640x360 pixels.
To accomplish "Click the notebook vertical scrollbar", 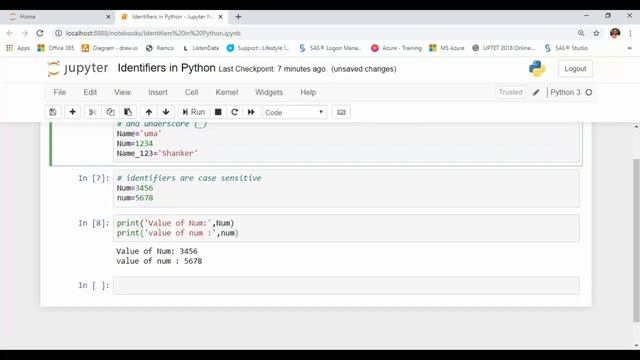I will pos(636,240).
